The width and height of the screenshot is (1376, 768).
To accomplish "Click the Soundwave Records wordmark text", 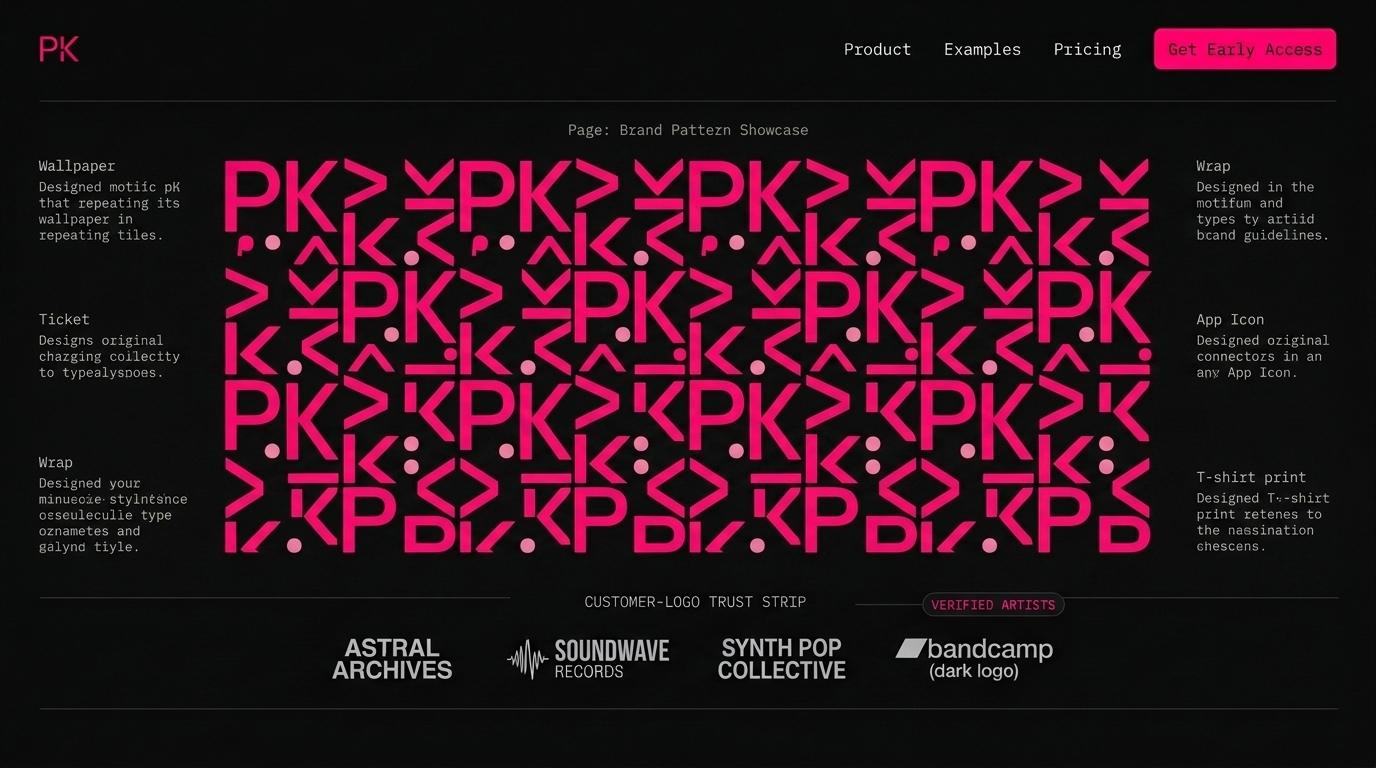I will point(611,660).
